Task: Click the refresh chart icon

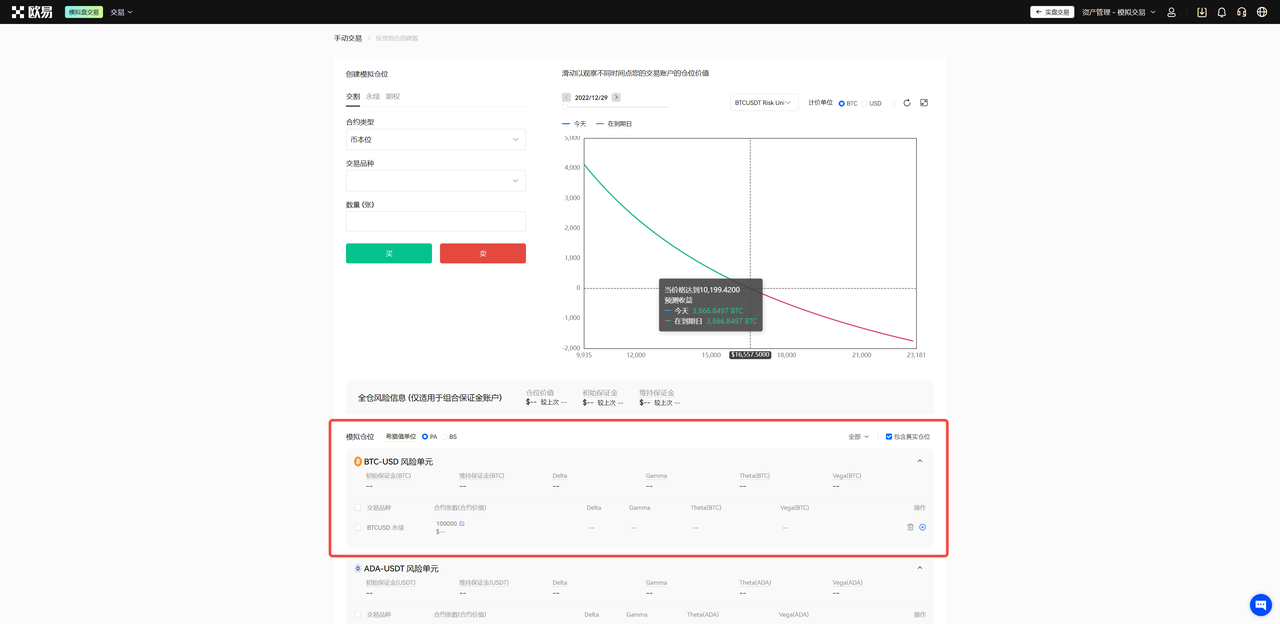Action: tap(907, 103)
